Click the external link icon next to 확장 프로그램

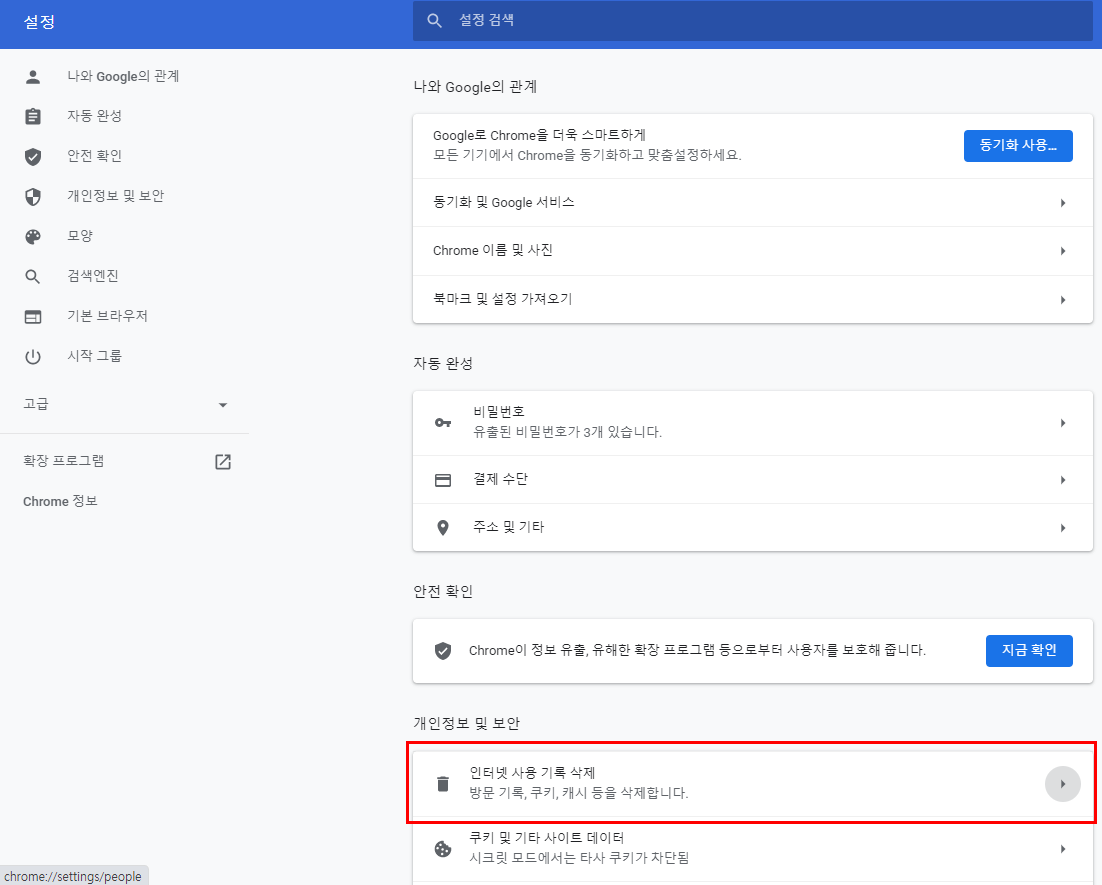(223, 462)
